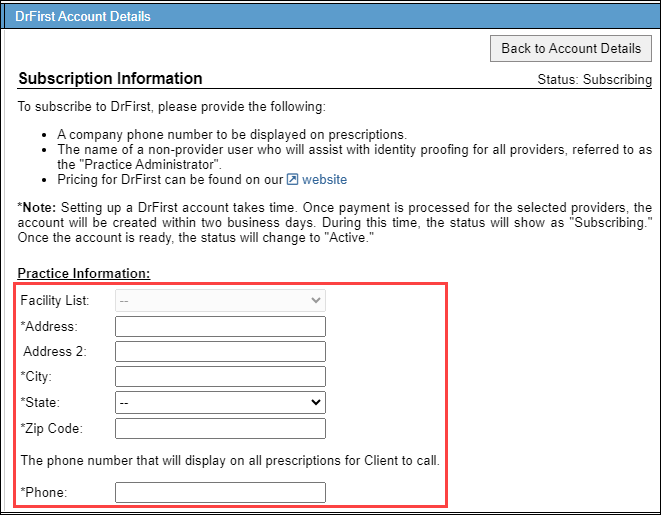661x515 pixels.
Task: Click the Address 2 label
Action: (55, 351)
